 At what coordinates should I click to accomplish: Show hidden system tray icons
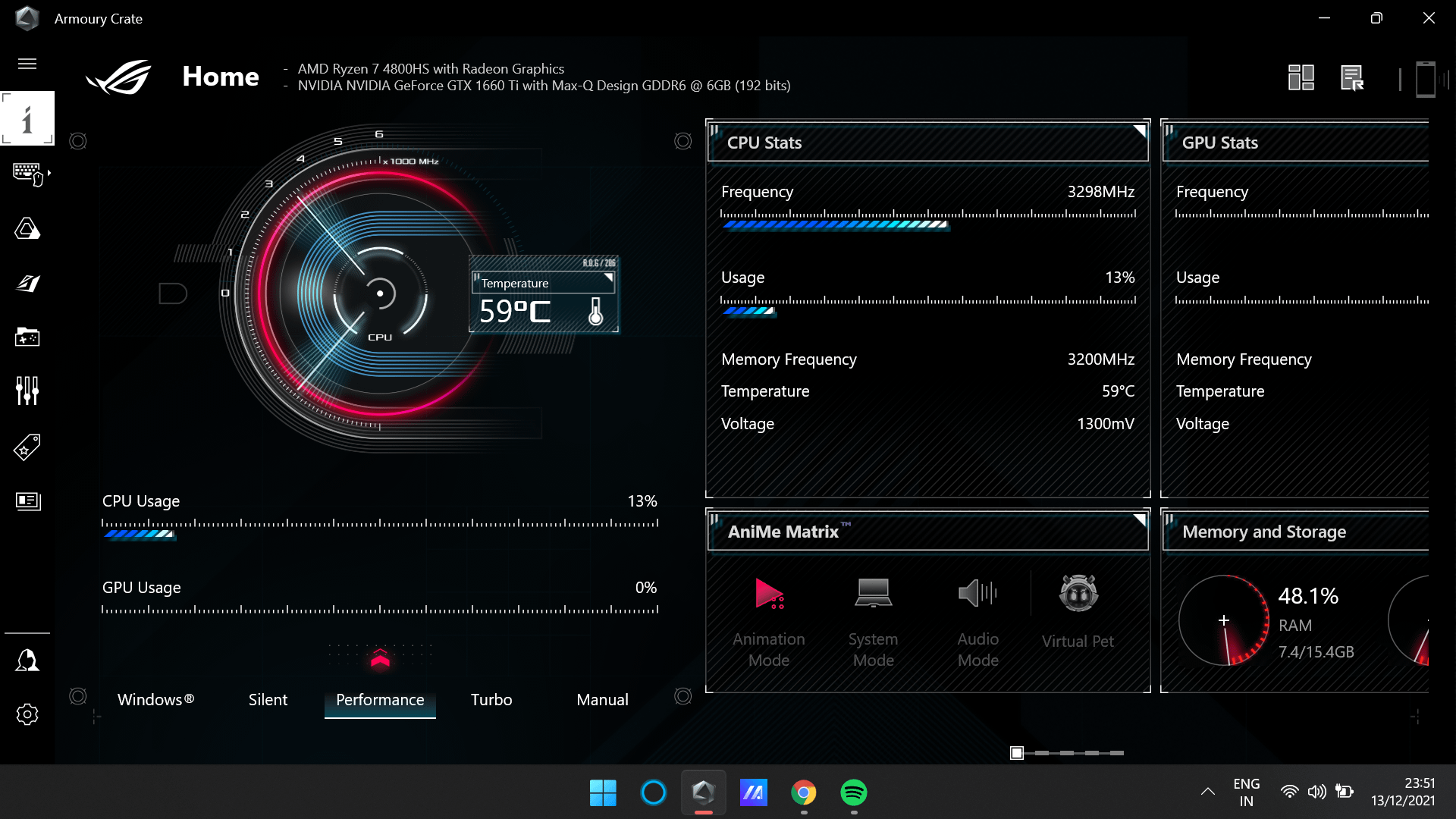[1208, 792]
